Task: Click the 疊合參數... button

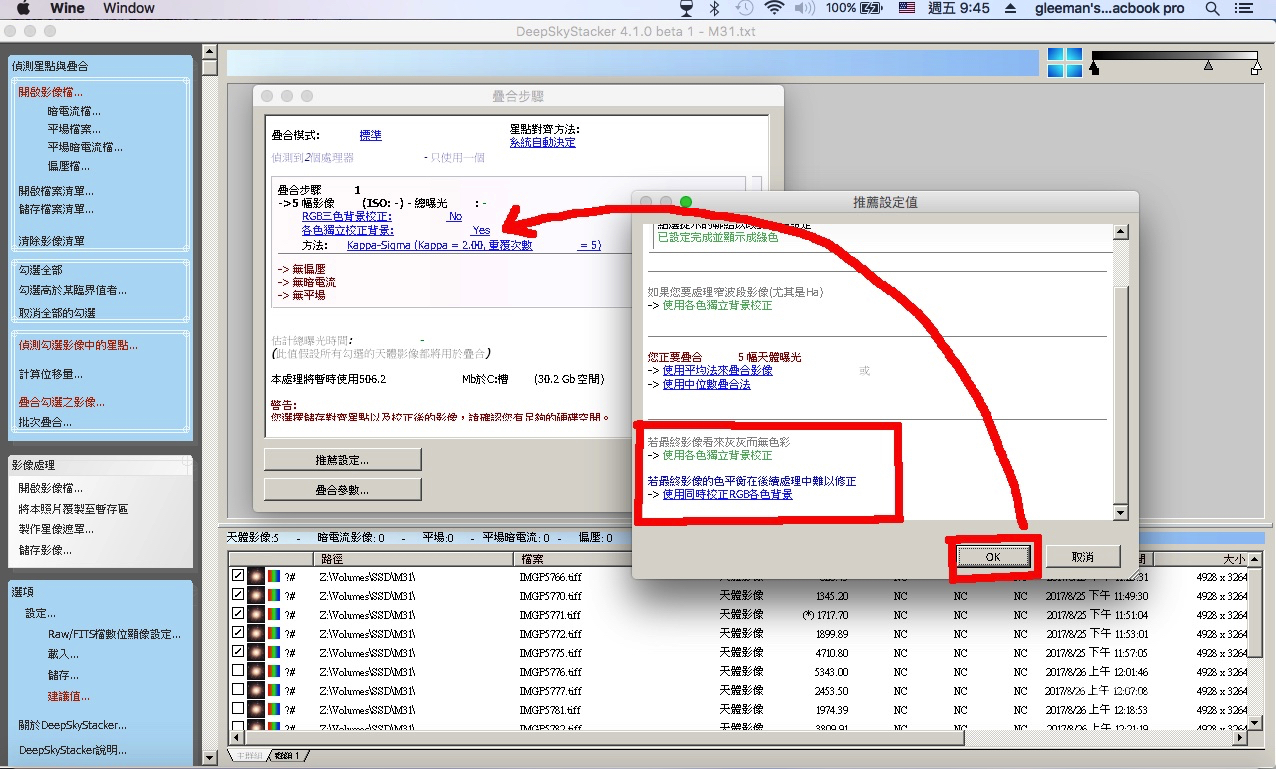Action: pyautogui.click(x=342, y=490)
